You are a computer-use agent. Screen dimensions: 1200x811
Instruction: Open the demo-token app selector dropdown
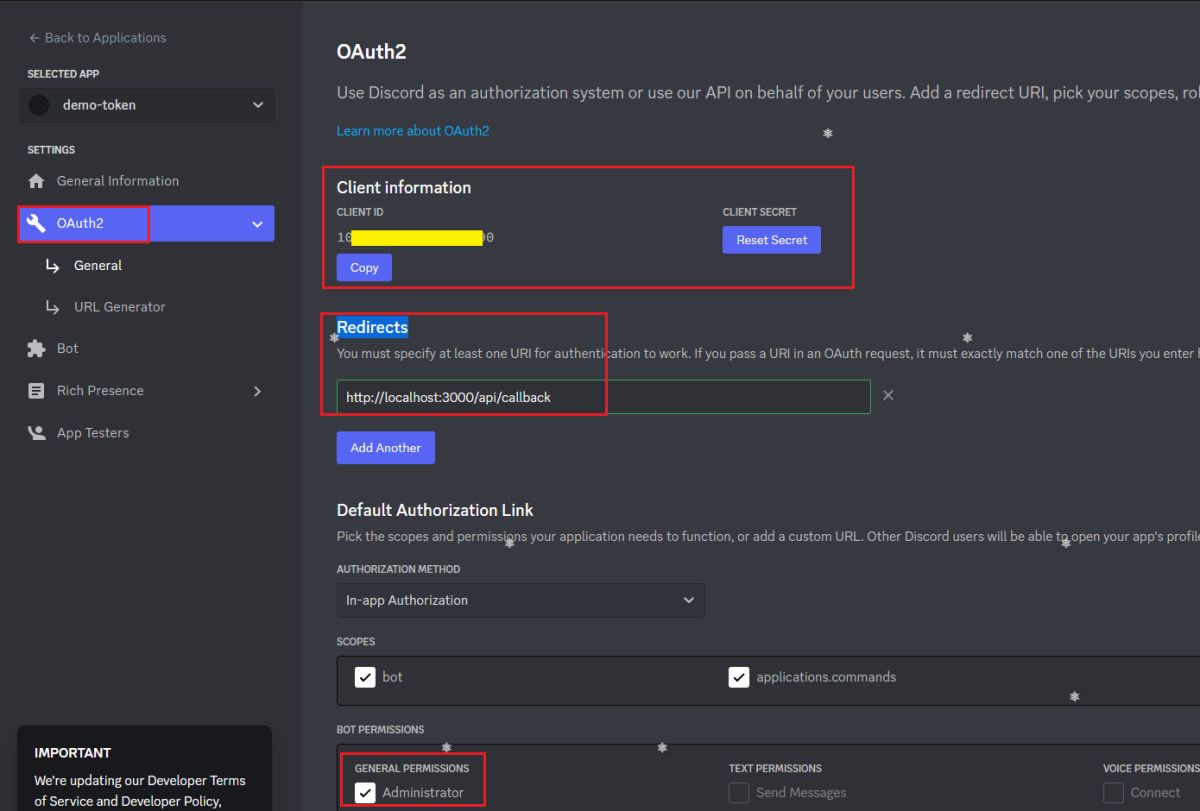tap(146, 105)
